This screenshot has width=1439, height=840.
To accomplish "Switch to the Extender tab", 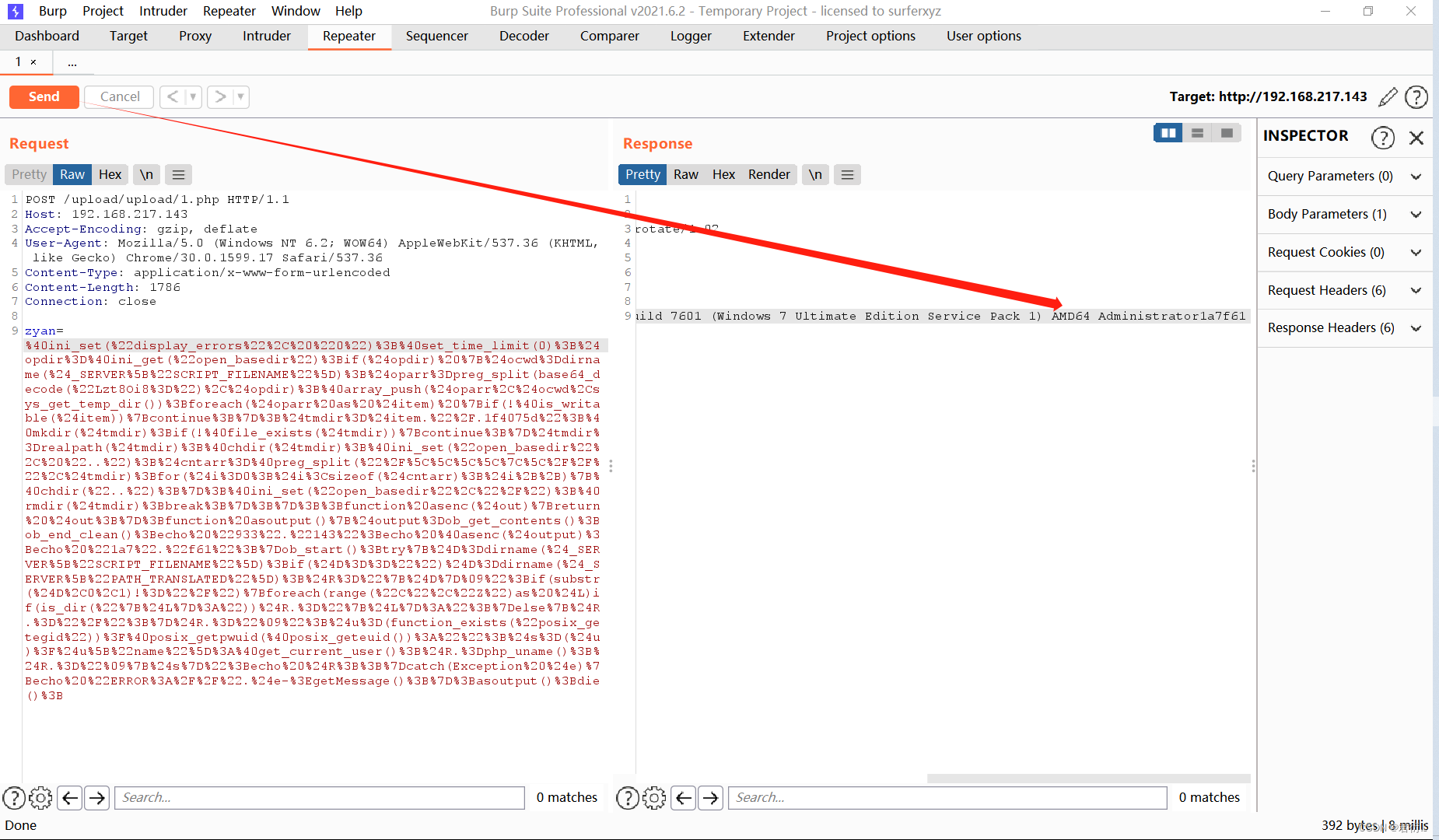I will point(769,36).
